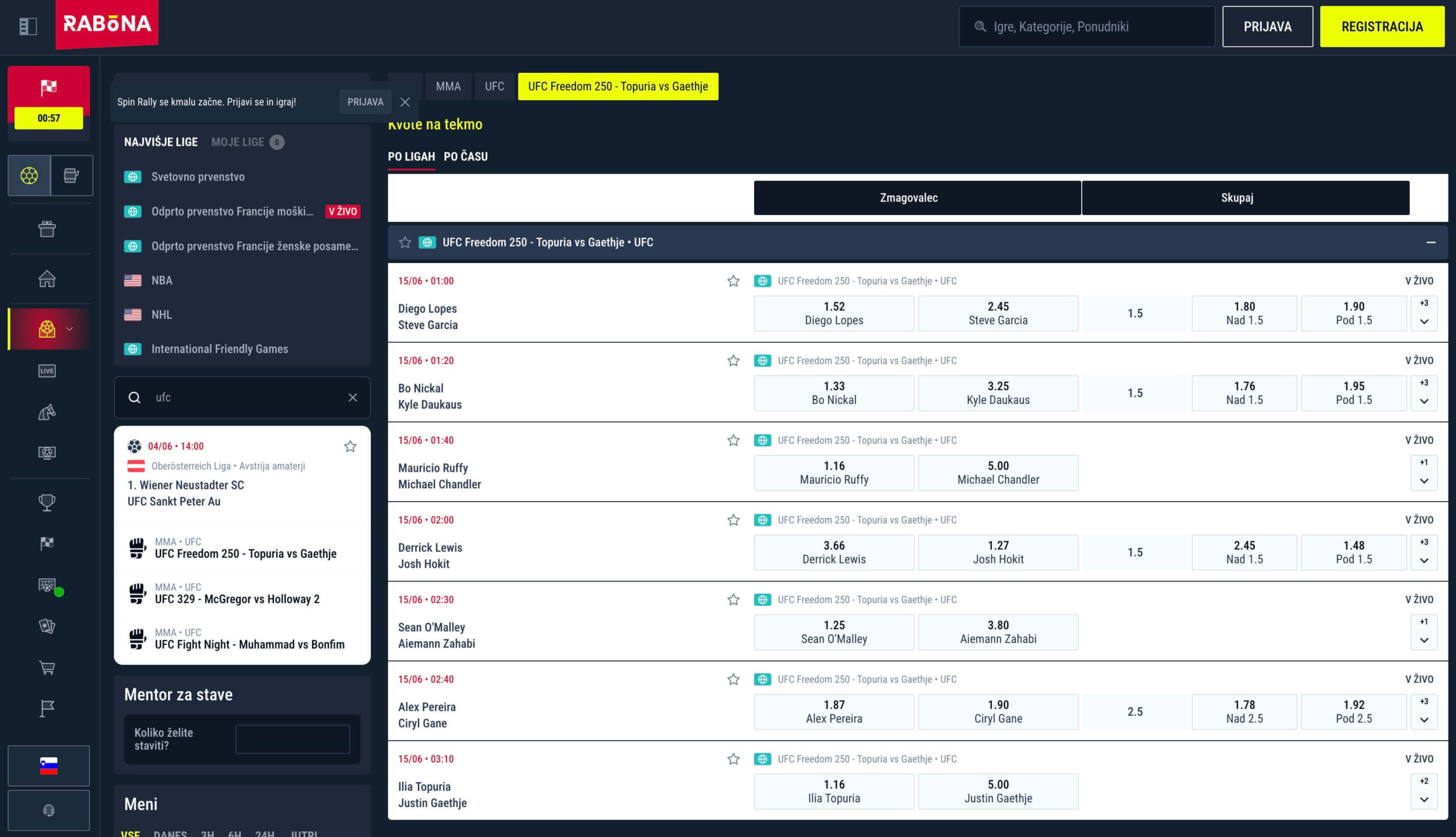The image size is (1456, 837).
Task: Open UFC 329 - McGregor vs Holloway 2 result
Action: (242, 594)
